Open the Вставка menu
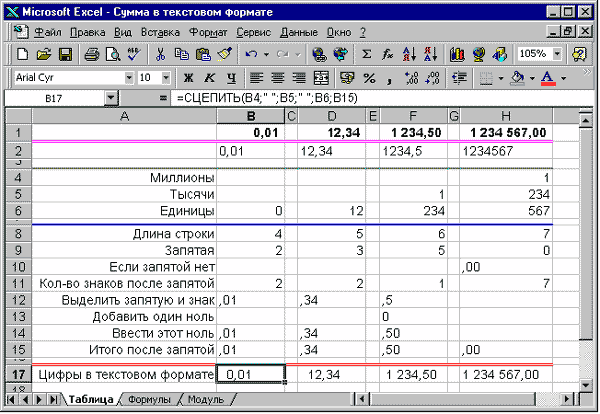Image resolution: width=600 pixels, height=414 pixels. (160, 33)
